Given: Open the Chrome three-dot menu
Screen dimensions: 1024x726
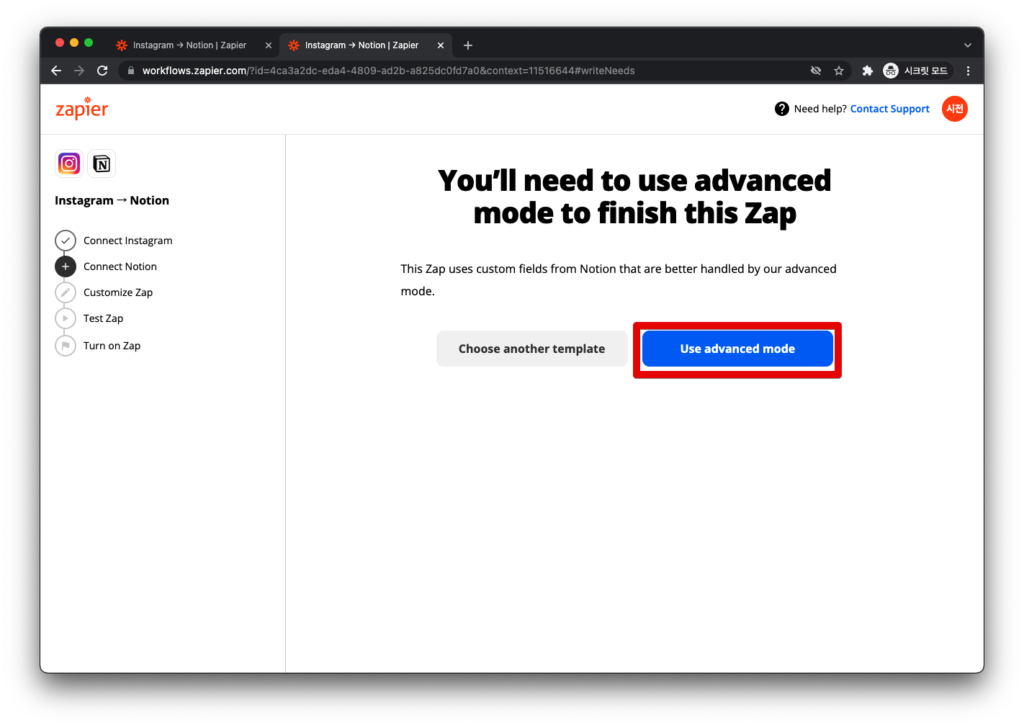Looking at the screenshot, I should [x=968, y=71].
